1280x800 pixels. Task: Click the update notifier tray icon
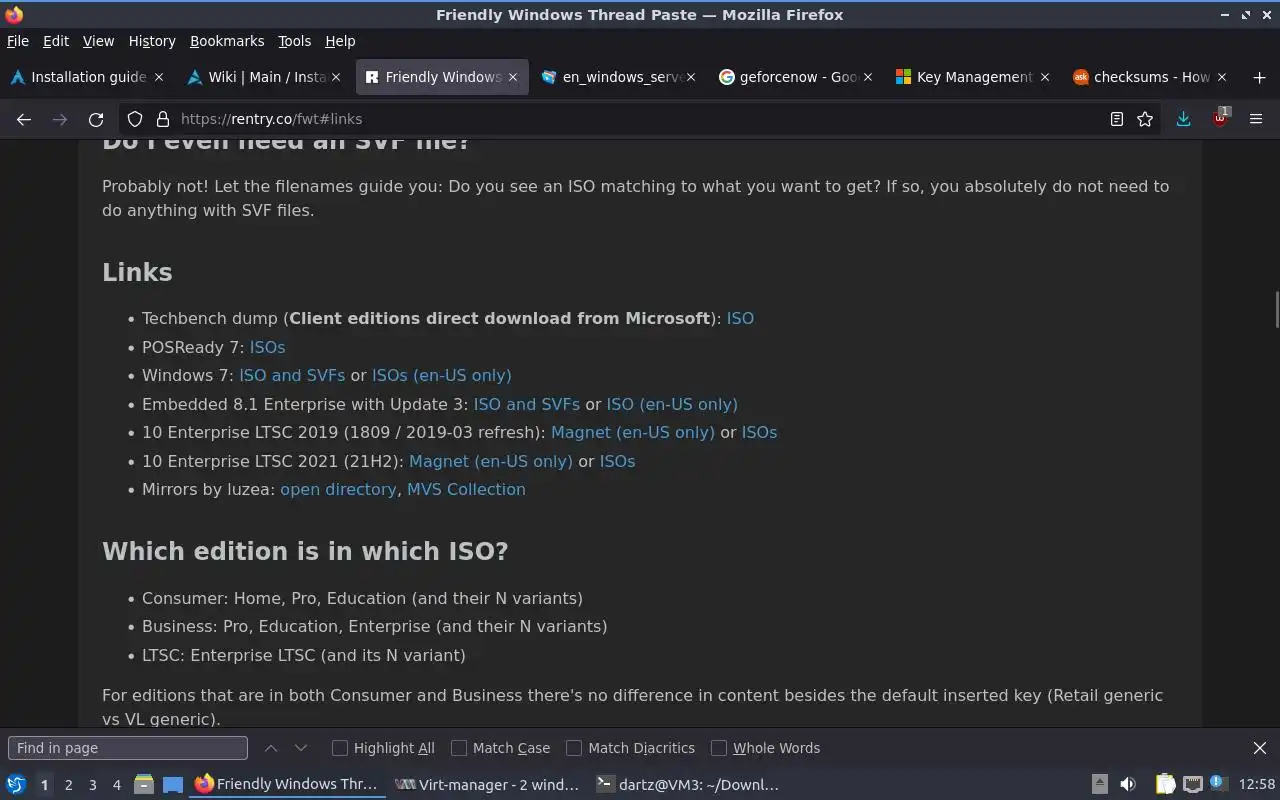click(1217, 783)
